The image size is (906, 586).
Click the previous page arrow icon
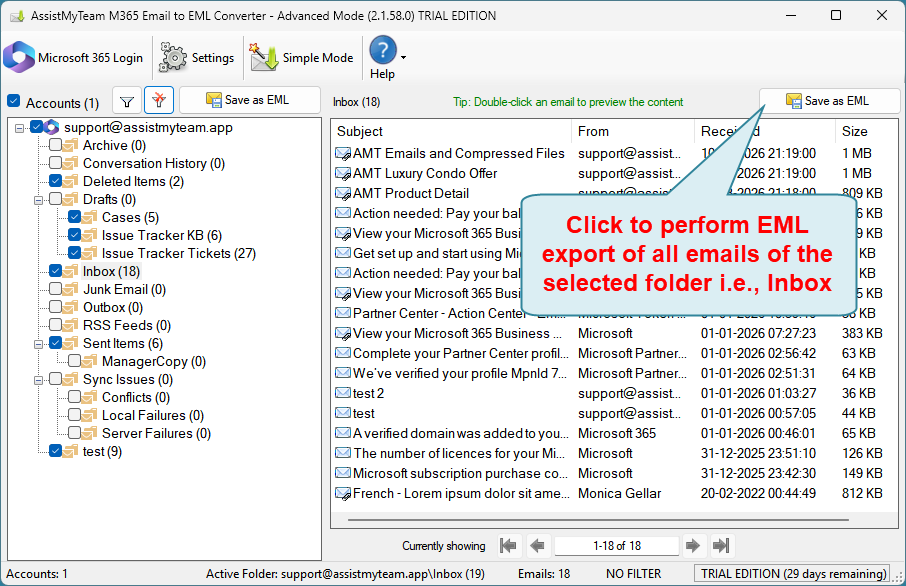click(x=537, y=545)
